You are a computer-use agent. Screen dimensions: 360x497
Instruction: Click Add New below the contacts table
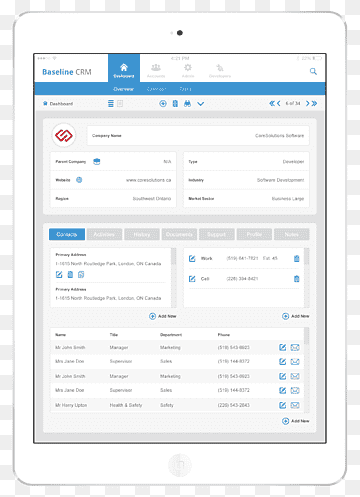pyautogui.click(x=296, y=421)
